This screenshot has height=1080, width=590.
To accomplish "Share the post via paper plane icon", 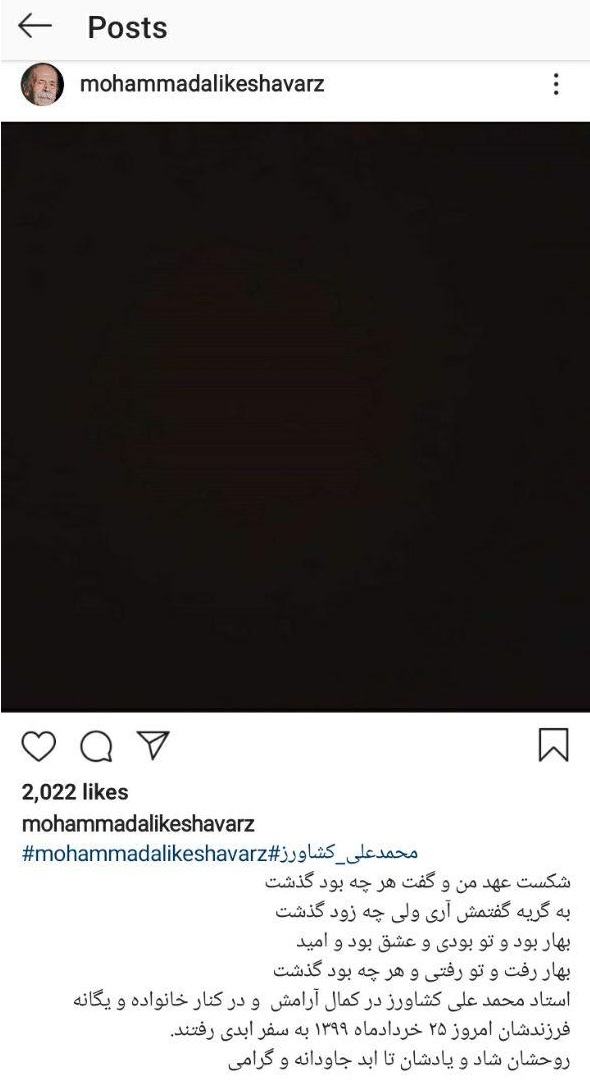I will pos(153,745).
